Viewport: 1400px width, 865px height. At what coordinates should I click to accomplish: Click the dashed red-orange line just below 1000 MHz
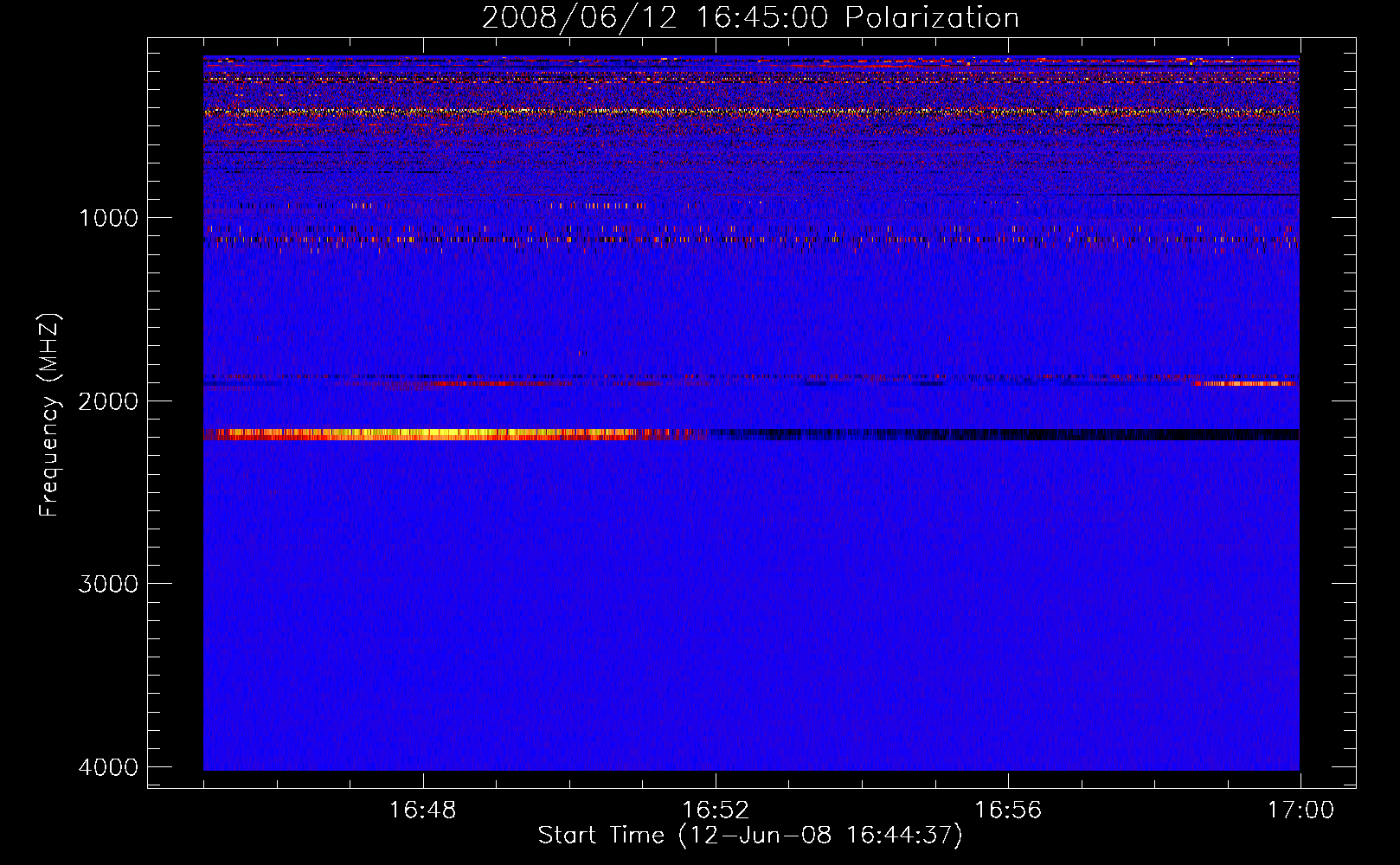pos(606,239)
